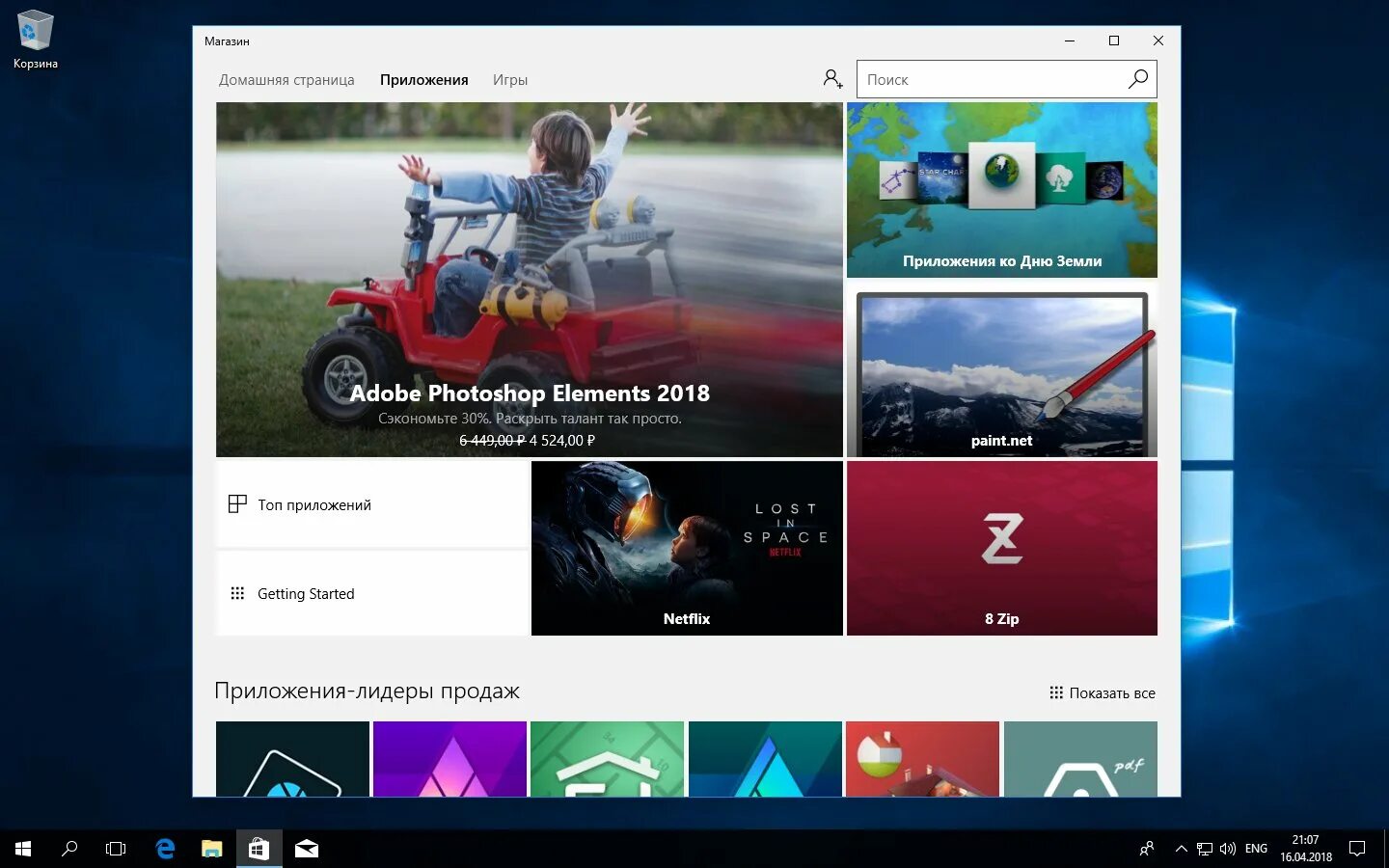Click the People icon in system tray
The width and height of the screenshot is (1389, 868).
[x=1147, y=849]
